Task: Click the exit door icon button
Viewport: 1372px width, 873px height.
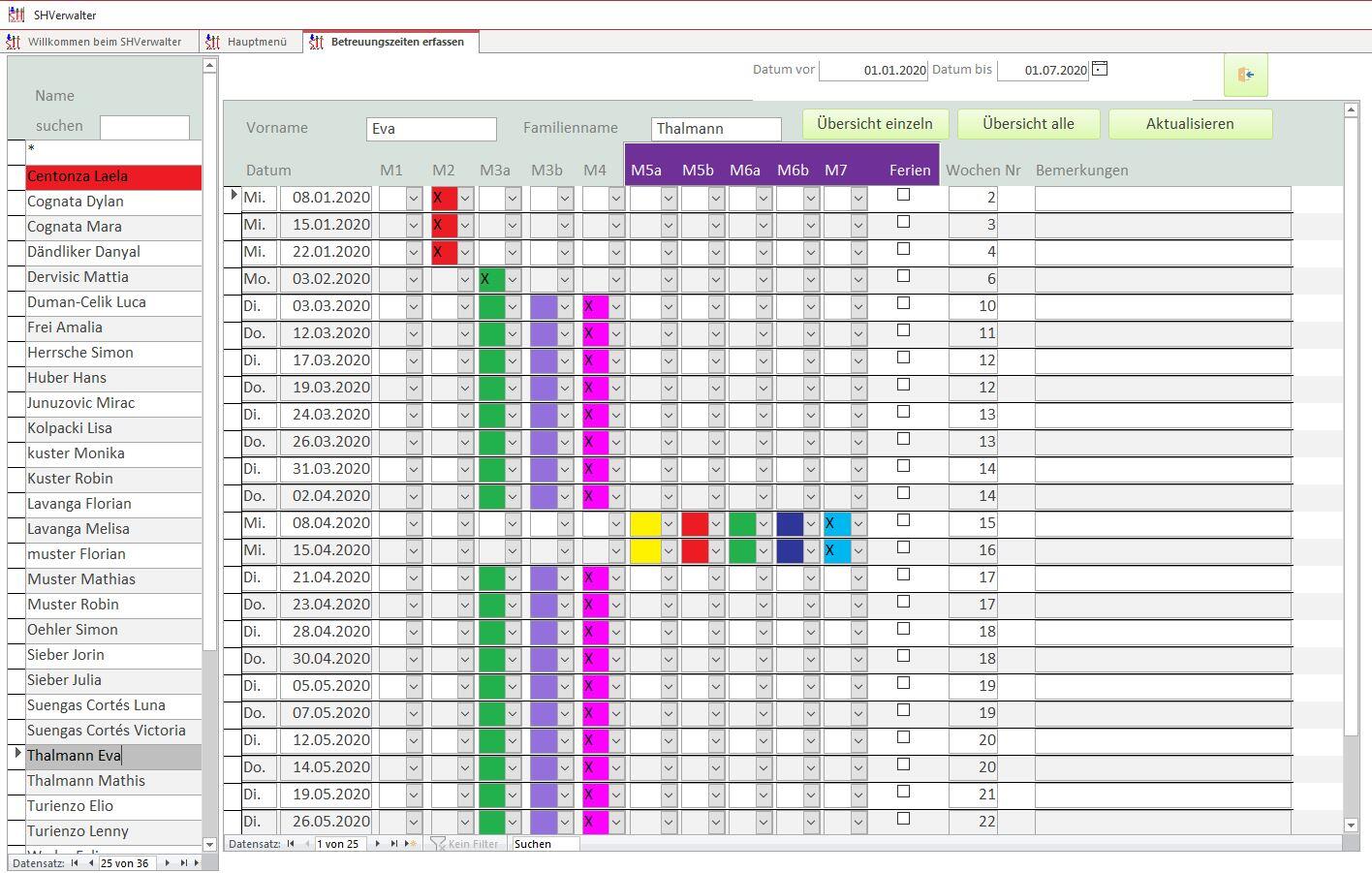Action: point(1245,75)
